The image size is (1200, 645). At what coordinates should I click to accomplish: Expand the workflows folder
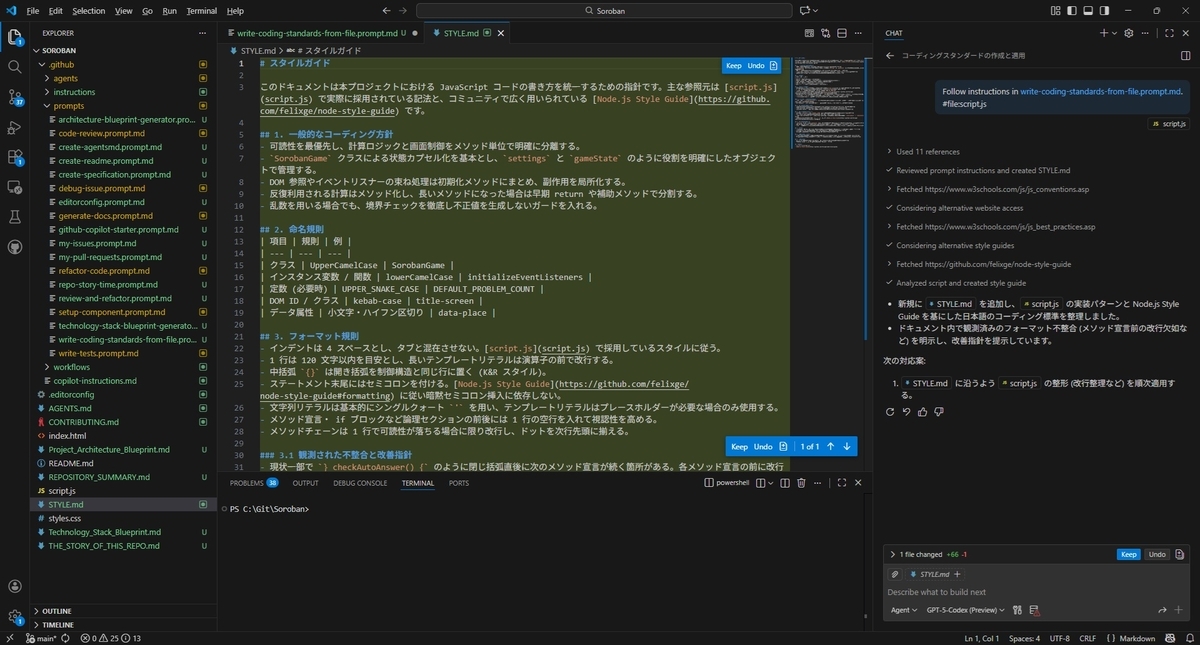[72, 367]
